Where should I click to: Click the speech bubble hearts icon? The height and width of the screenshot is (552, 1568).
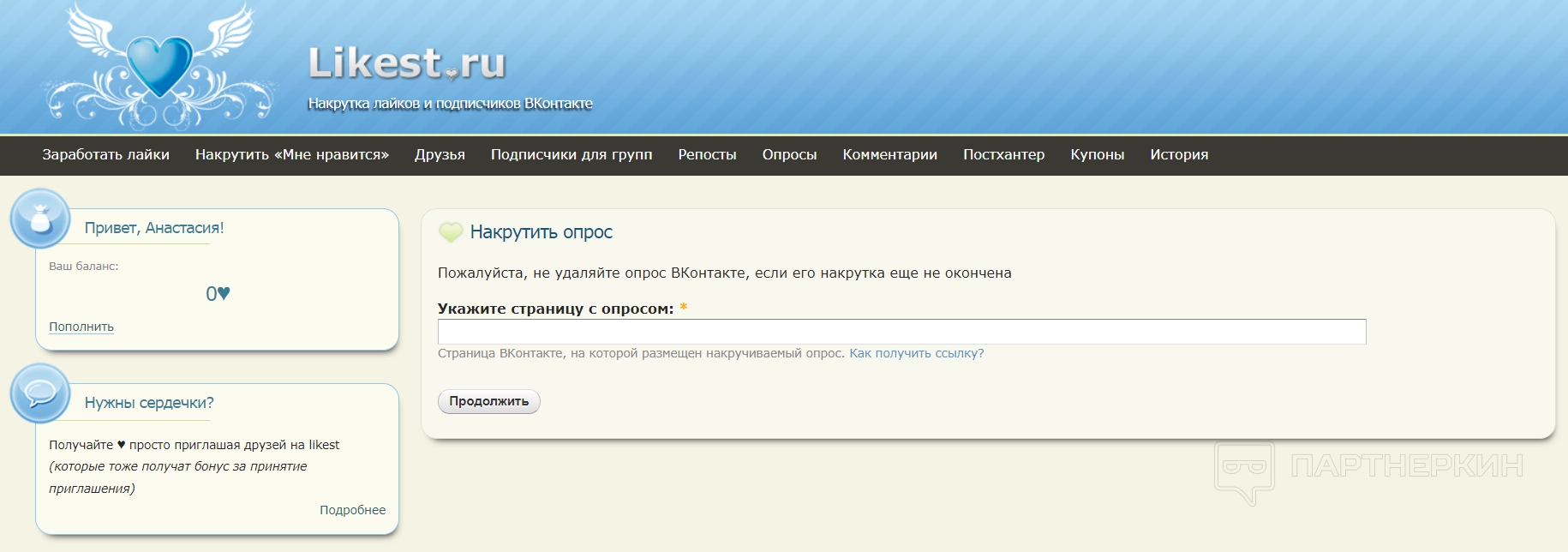(x=40, y=393)
